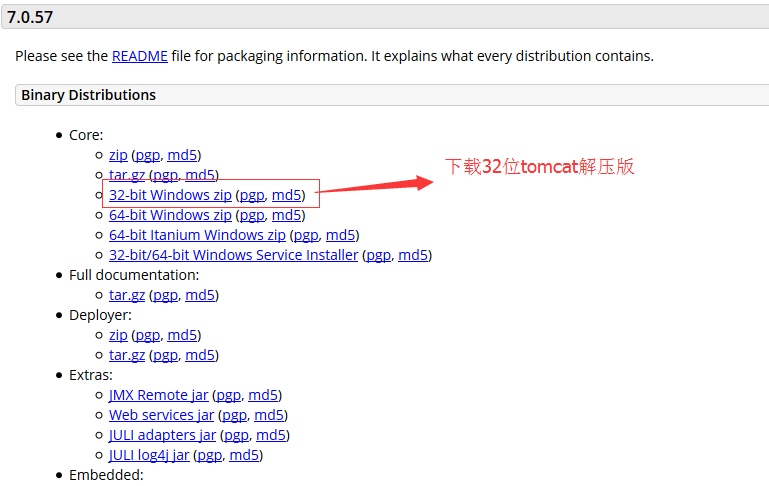
Task: Open md5 for JULI adapters jar
Action: tap(271, 435)
